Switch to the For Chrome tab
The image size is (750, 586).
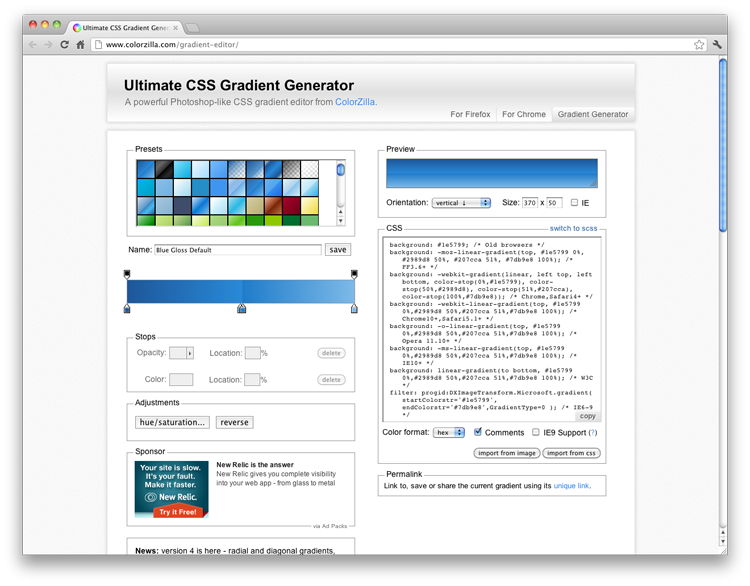(524, 114)
